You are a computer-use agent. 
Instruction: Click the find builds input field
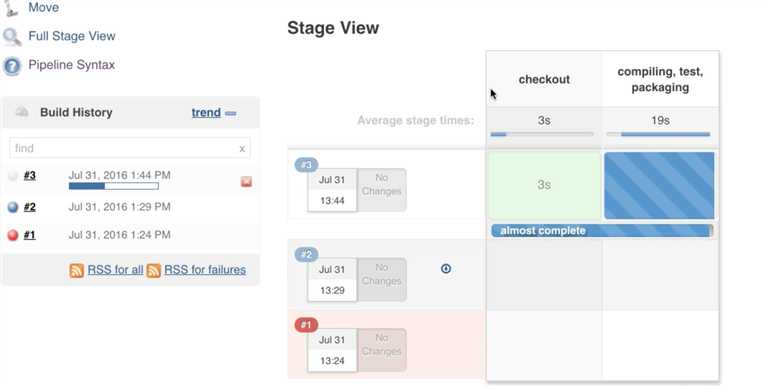[130, 148]
